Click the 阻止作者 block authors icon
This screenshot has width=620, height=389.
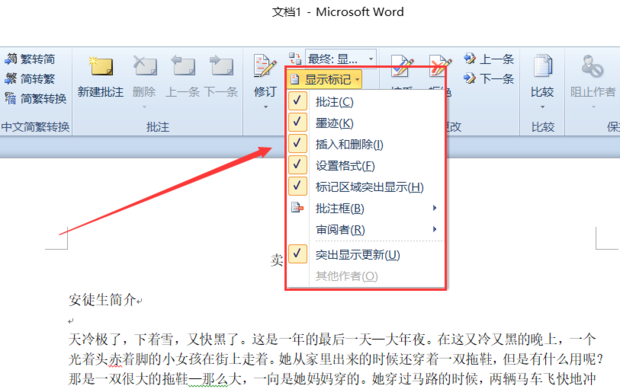592,66
